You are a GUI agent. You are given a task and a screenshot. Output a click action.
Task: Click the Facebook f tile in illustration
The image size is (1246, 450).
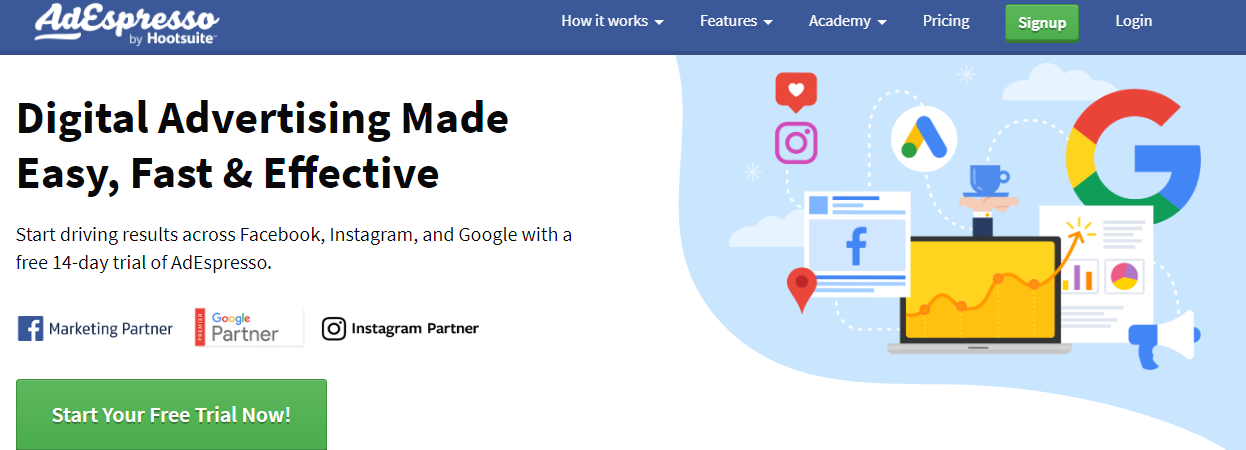tap(857, 246)
